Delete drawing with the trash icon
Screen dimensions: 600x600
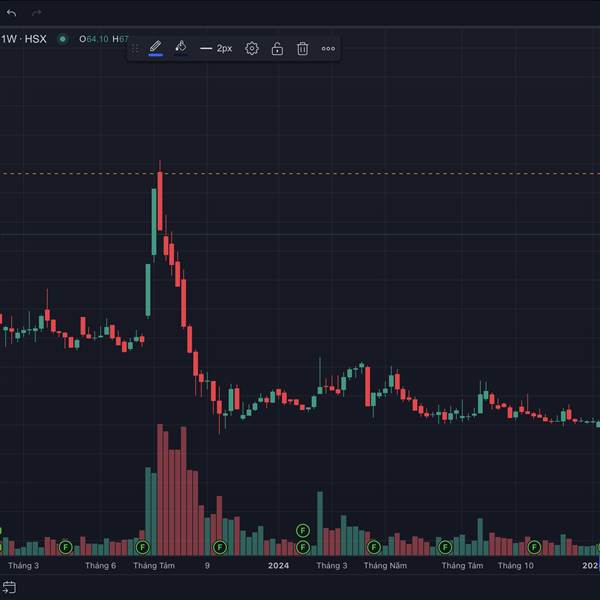(302, 49)
